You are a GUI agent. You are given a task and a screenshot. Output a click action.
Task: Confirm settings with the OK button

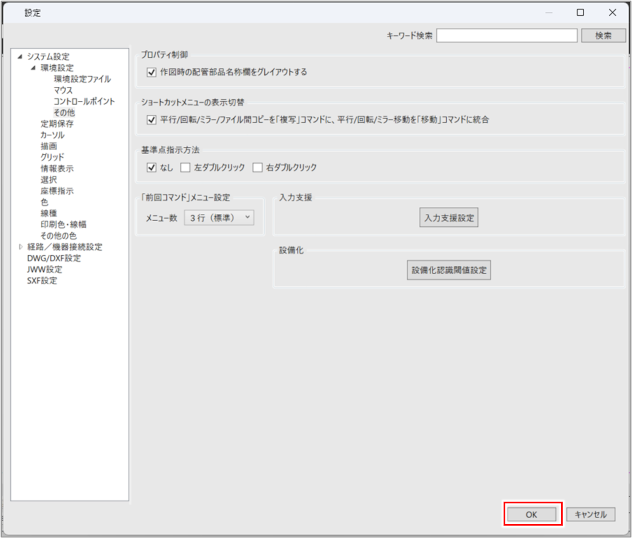pyautogui.click(x=532, y=514)
